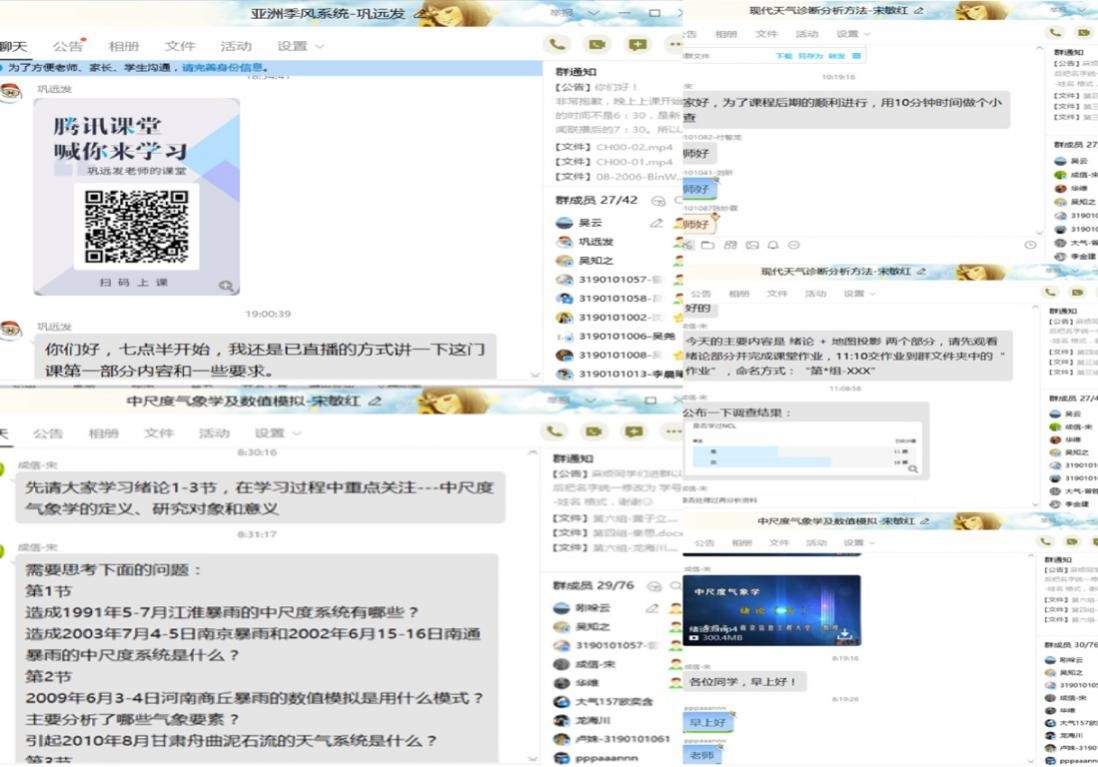Click the round icon beside 群成员 29/76
Viewport: 1098px width, 767px height.
[654, 586]
